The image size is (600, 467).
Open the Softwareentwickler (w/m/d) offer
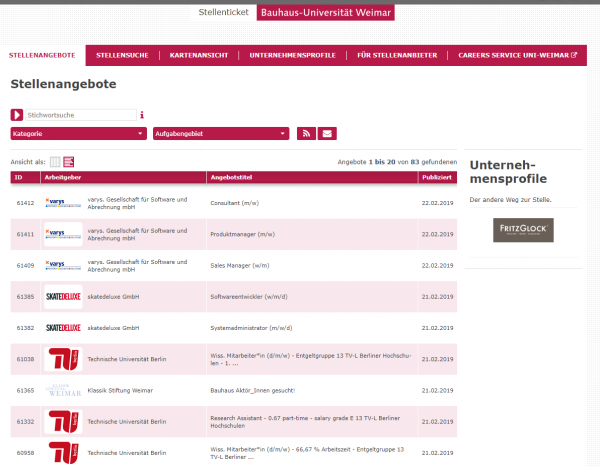coord(249,297)
